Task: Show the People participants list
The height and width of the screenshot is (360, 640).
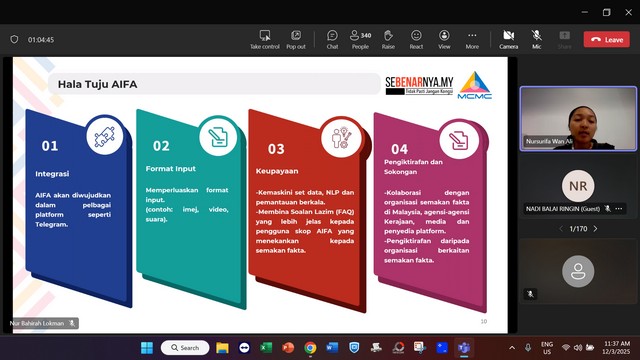Action: [360, 40]
